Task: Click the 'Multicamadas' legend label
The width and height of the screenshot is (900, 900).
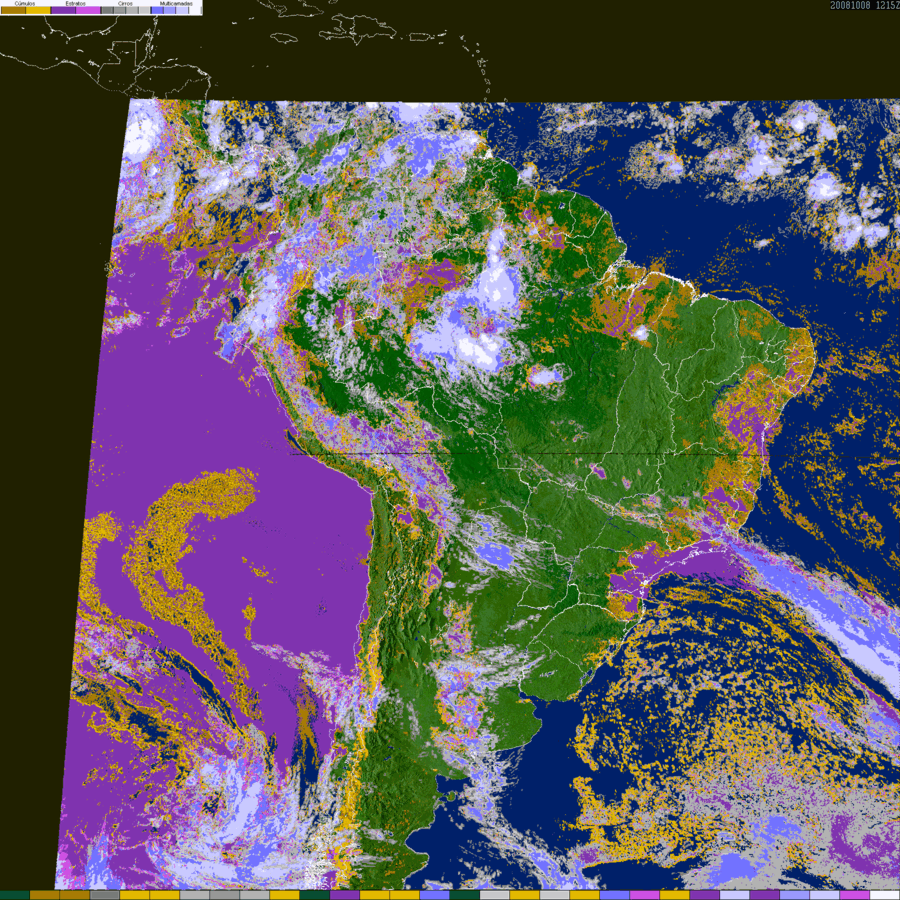Action: (176, 3)
